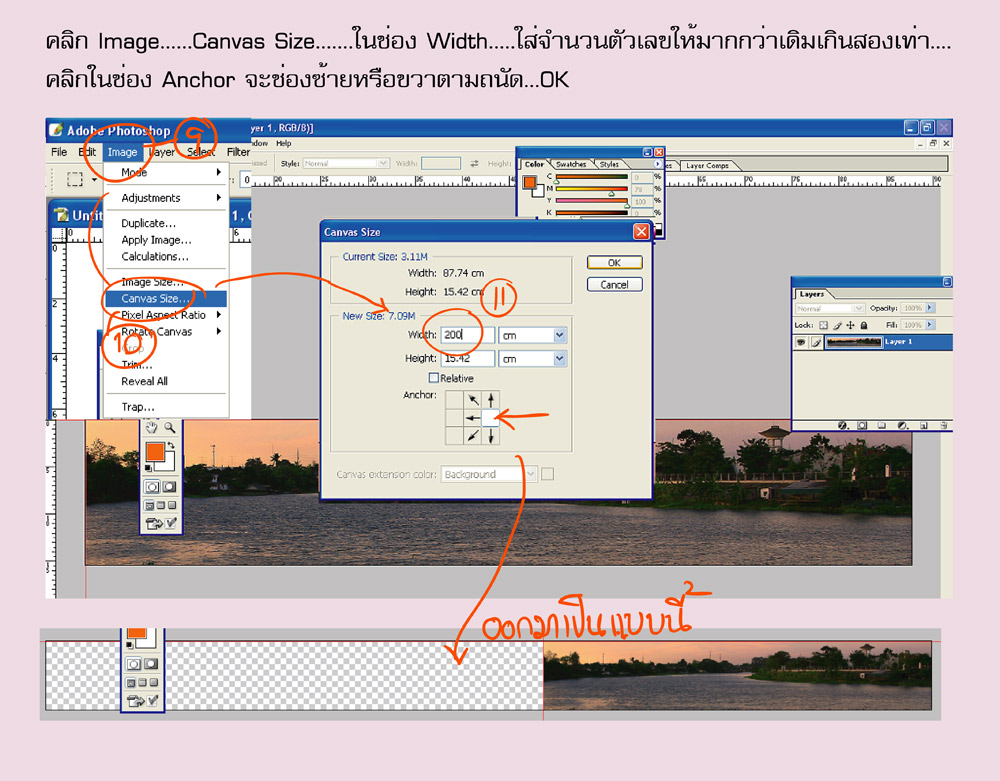Click the Rectangular Marquee tool icon

click(x=74, y=179)
